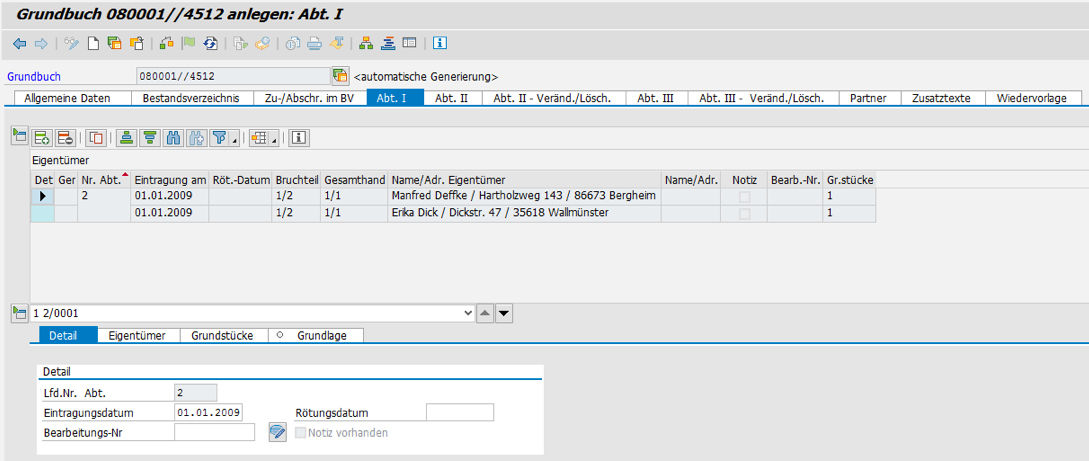
Task: Click the insert row icon above the Eigentümer table
Action: coord(42,138)
